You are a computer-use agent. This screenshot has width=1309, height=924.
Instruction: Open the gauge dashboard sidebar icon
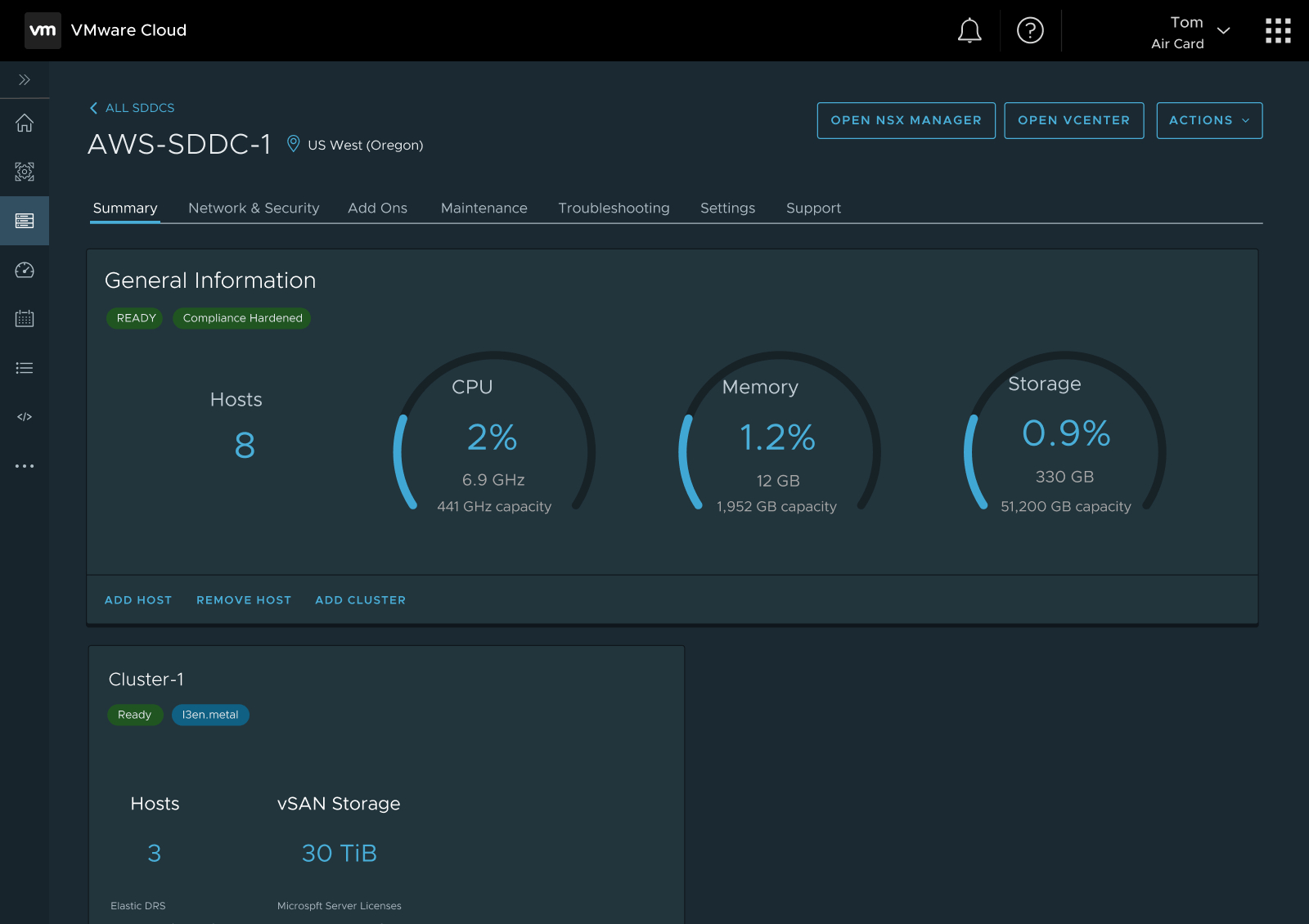coord(25,270)
